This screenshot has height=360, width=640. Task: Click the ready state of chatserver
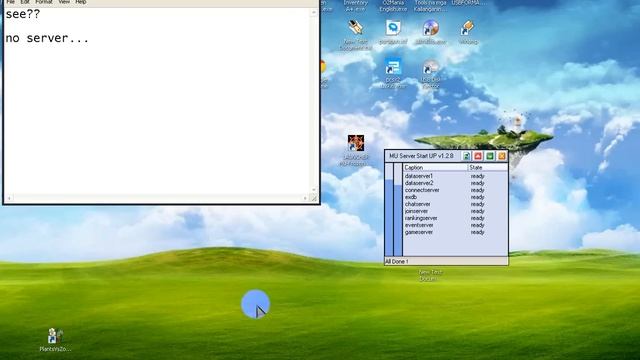coord(477,204)
